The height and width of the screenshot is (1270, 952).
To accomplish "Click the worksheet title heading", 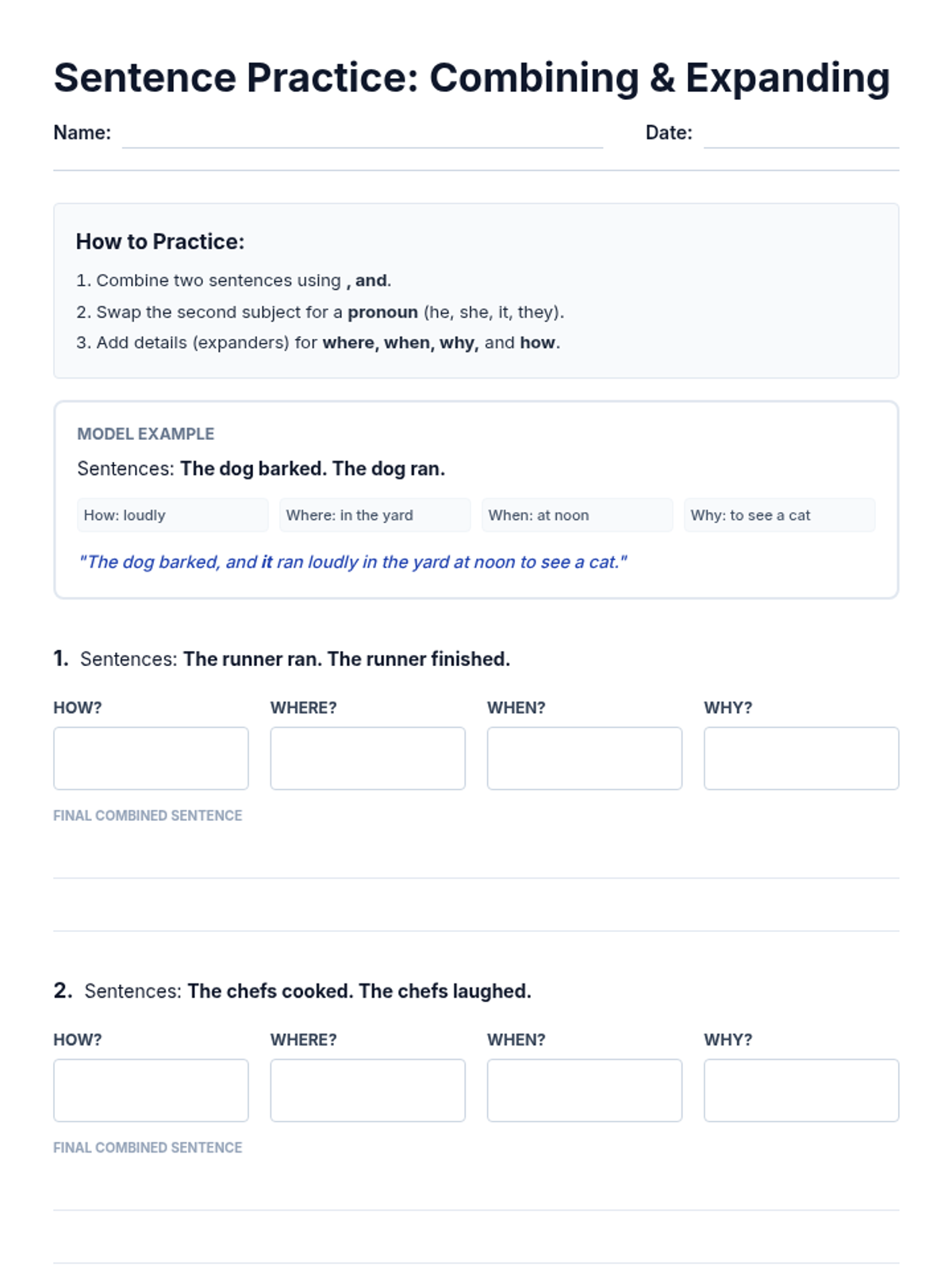I will (x=471, y=78).
